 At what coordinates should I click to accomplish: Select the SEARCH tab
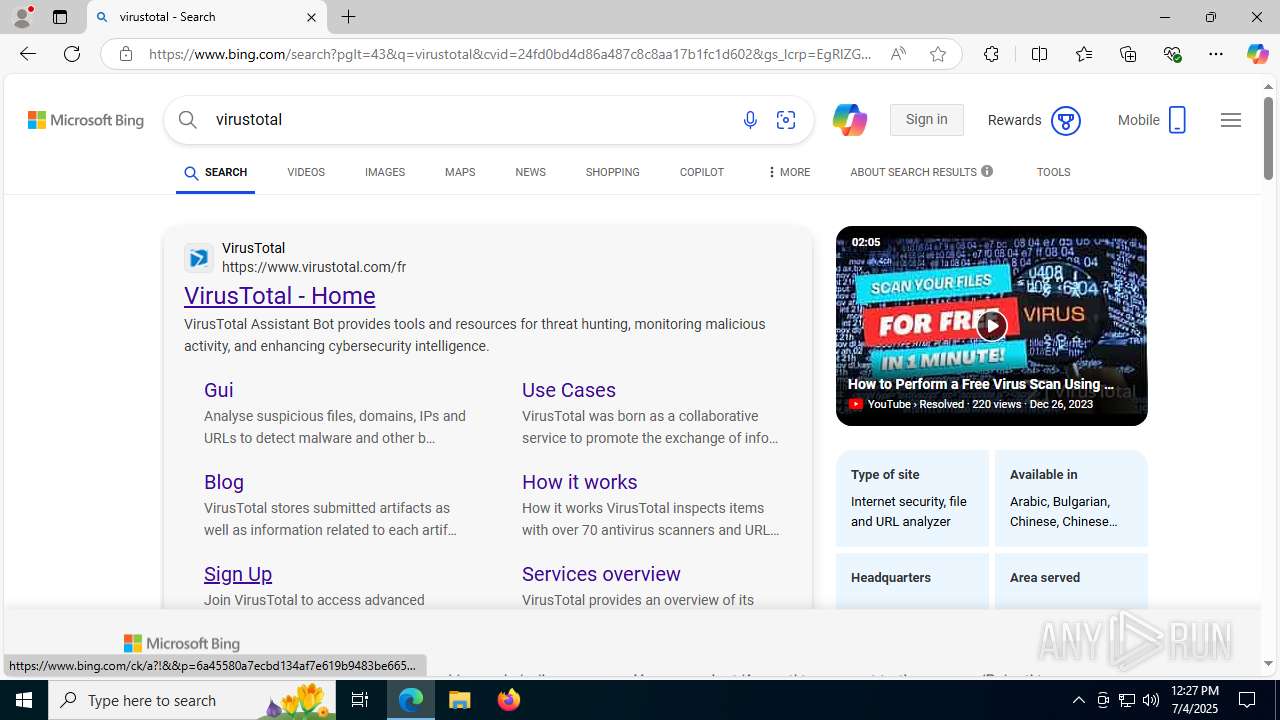click(215, 173)
